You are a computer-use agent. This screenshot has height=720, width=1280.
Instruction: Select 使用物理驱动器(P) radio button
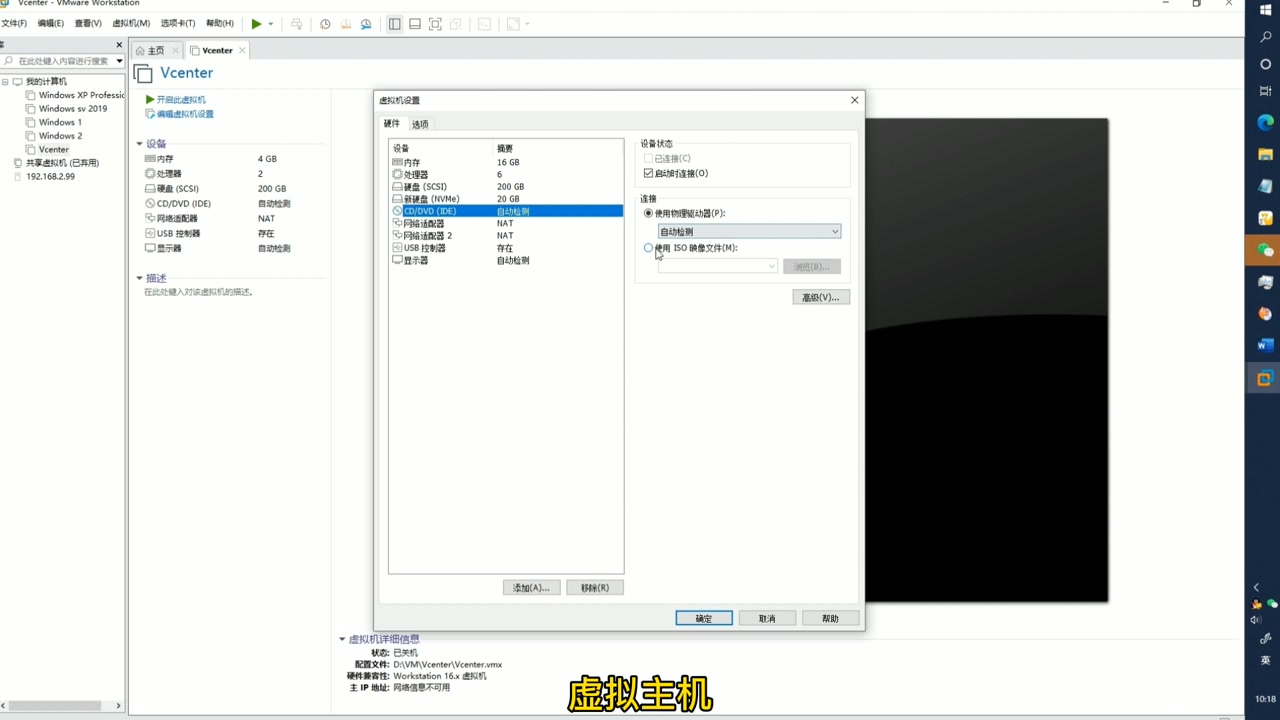pos(648,213)
